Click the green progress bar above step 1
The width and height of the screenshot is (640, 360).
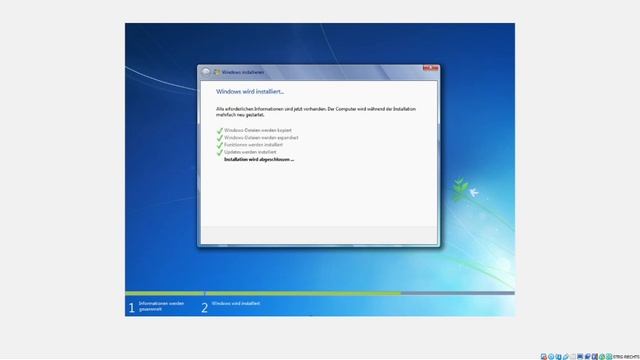[x=164, y=293]
